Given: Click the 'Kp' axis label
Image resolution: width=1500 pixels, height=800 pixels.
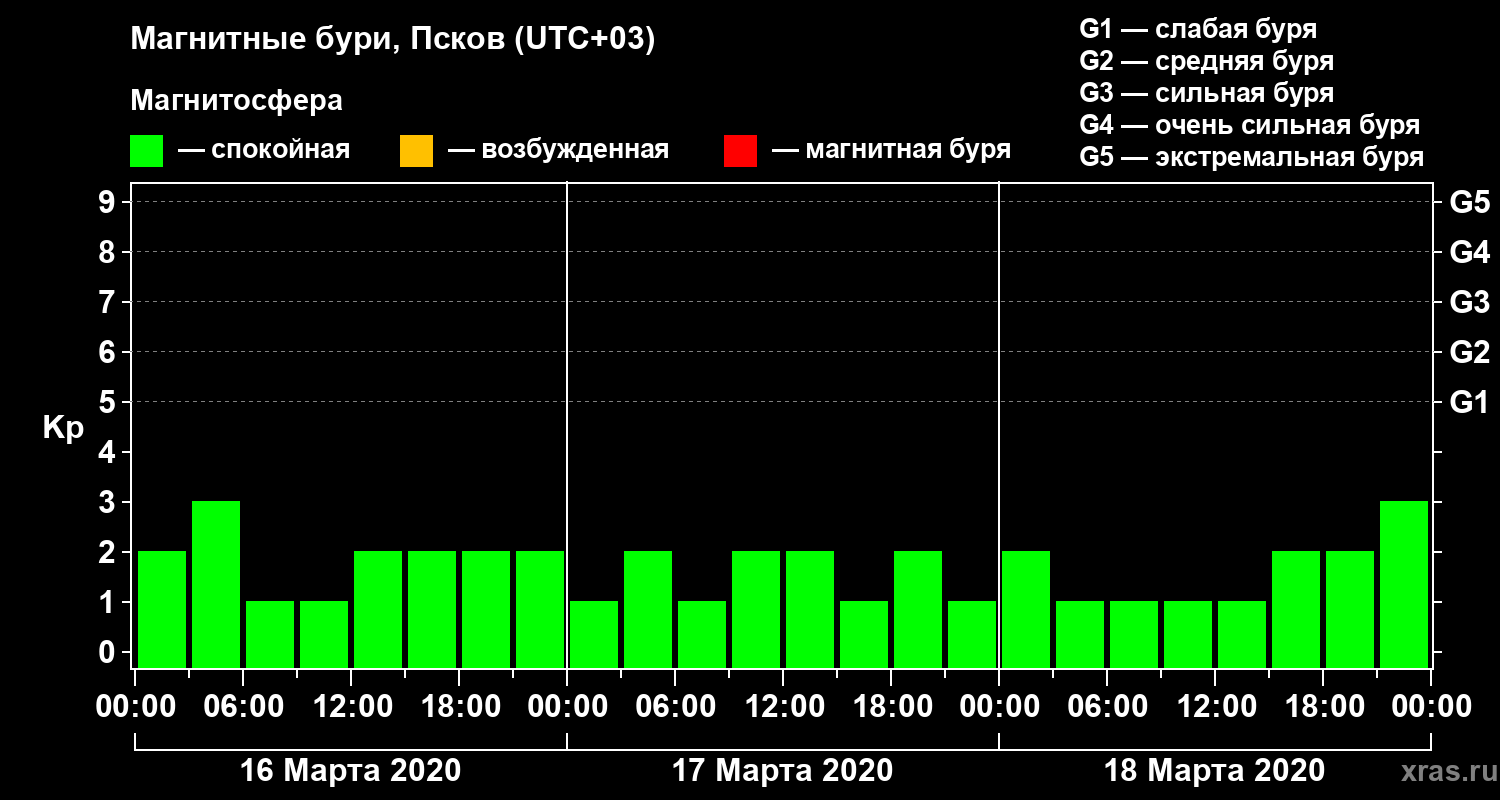Looking at the screenshot, I should pyautogui.click(x=63, y=428).
